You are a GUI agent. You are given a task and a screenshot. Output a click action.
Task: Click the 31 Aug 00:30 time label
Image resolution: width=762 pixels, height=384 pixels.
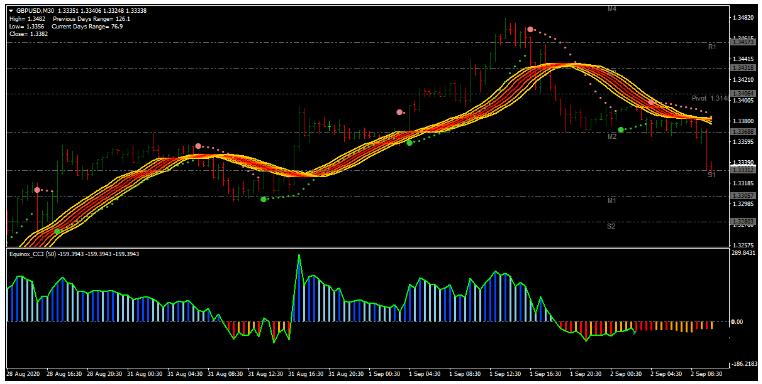point(145,374)
